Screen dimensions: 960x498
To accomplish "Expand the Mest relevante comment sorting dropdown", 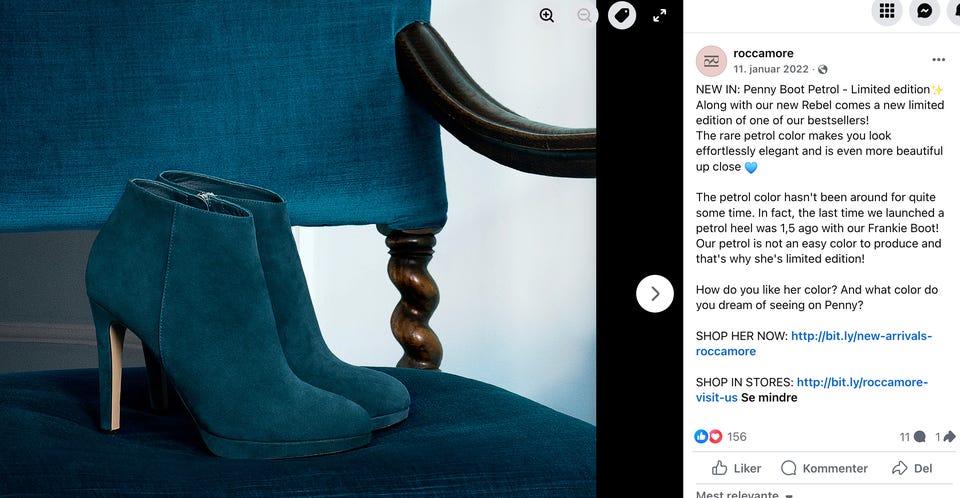I will [744, 494].
